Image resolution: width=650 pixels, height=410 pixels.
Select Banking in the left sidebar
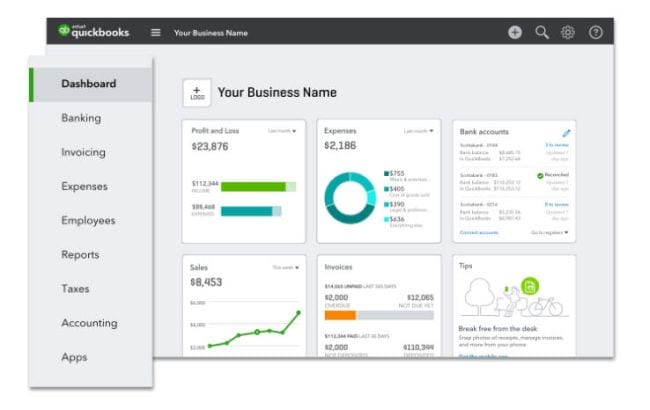click(81, 118)
